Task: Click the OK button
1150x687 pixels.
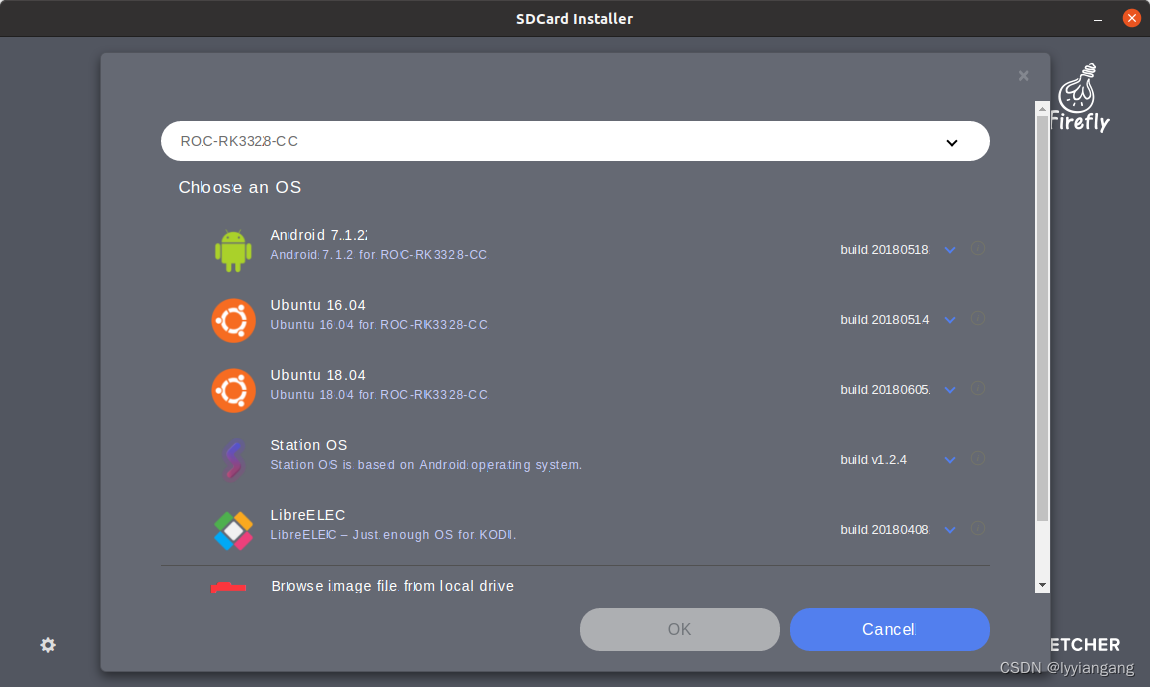Action: 679,629
